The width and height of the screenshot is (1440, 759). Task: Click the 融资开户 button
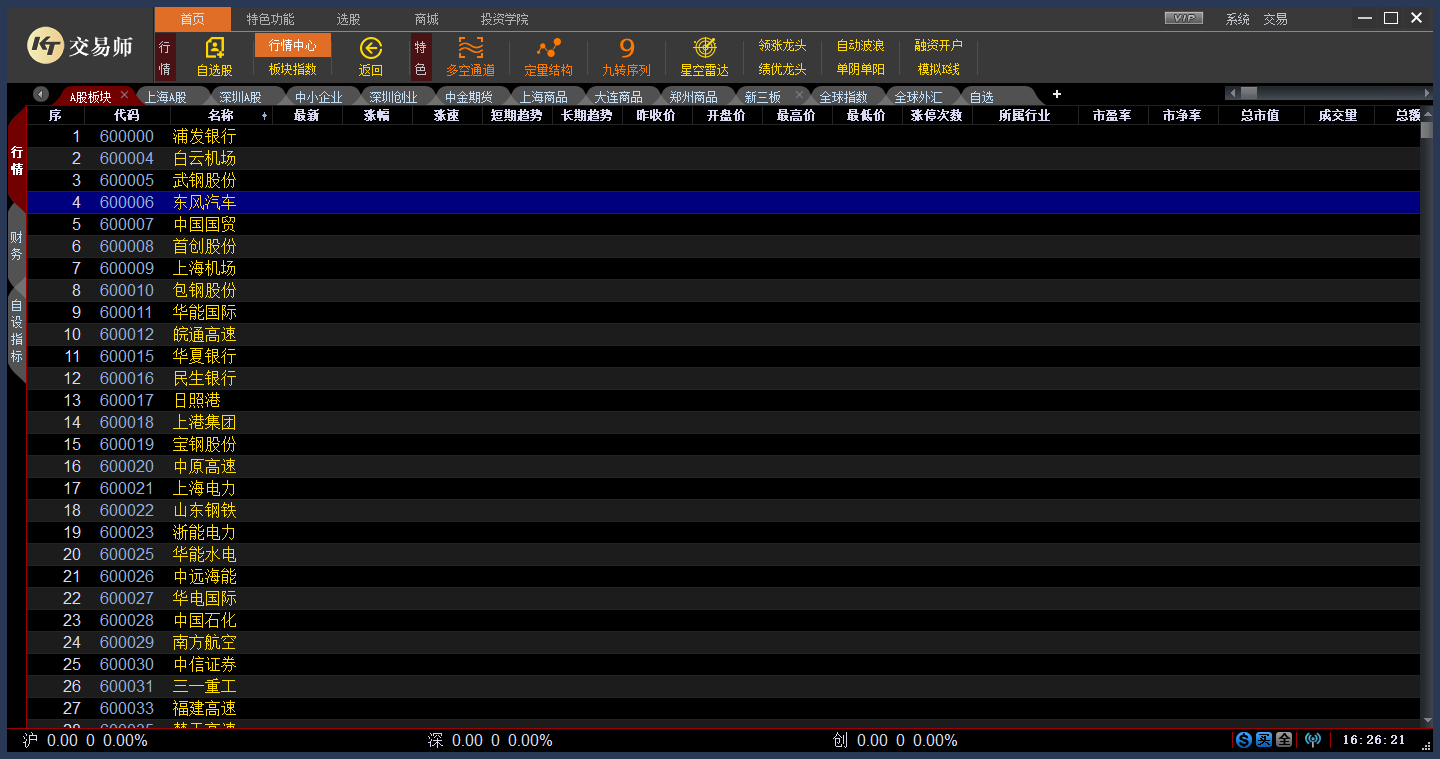point(938,45)
